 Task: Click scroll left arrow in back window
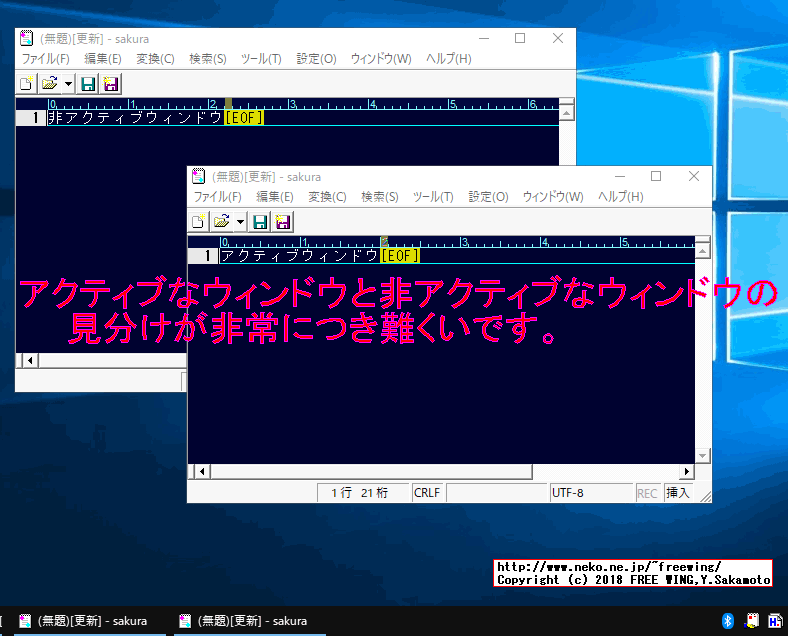pos(31,360)
